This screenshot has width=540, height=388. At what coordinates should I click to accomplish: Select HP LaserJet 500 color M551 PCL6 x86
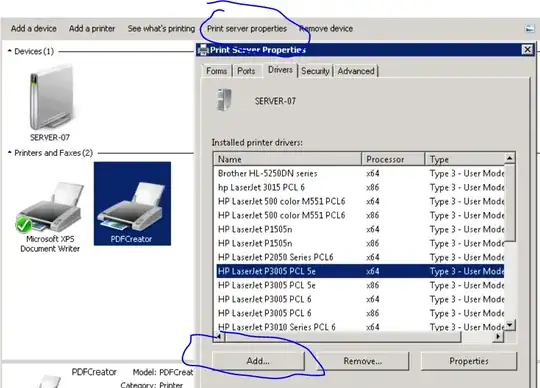coord(360,216)
